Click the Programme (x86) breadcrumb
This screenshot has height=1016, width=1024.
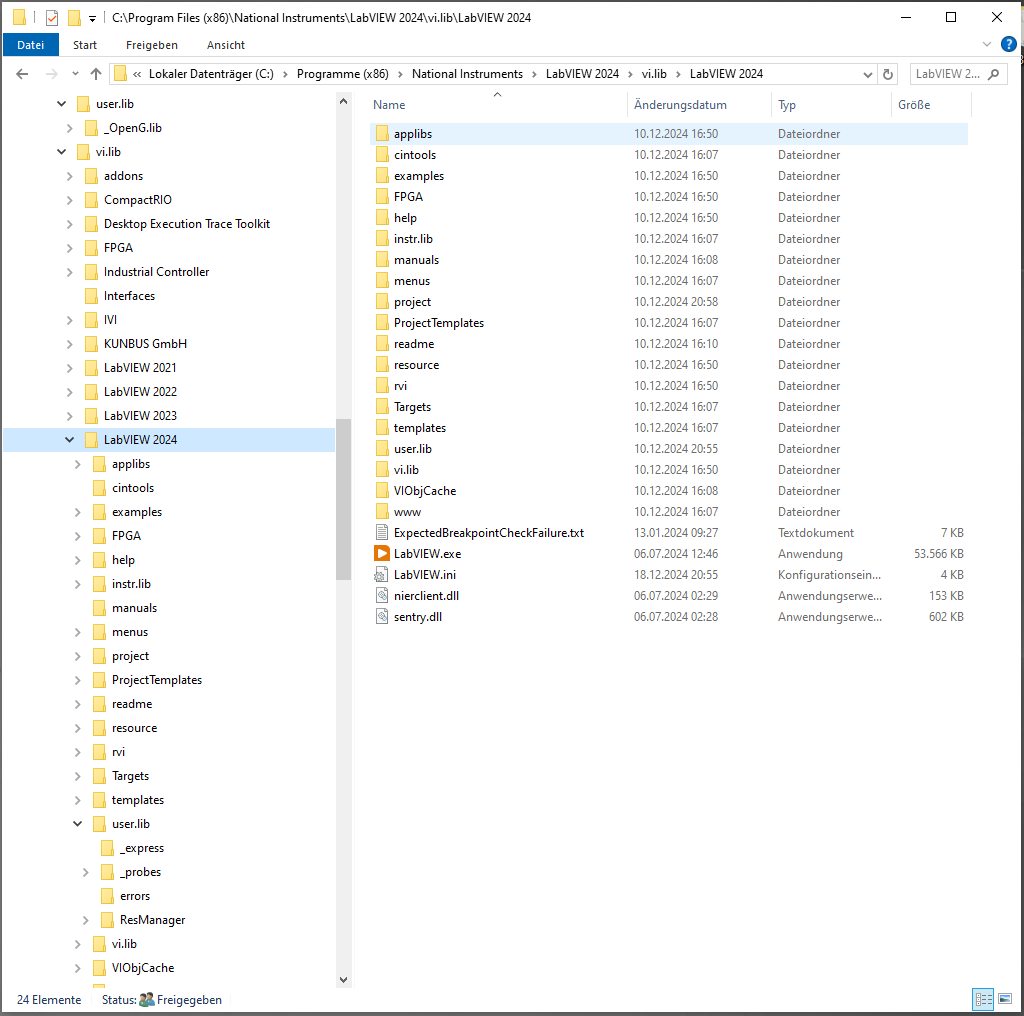(x=343, y=74)
